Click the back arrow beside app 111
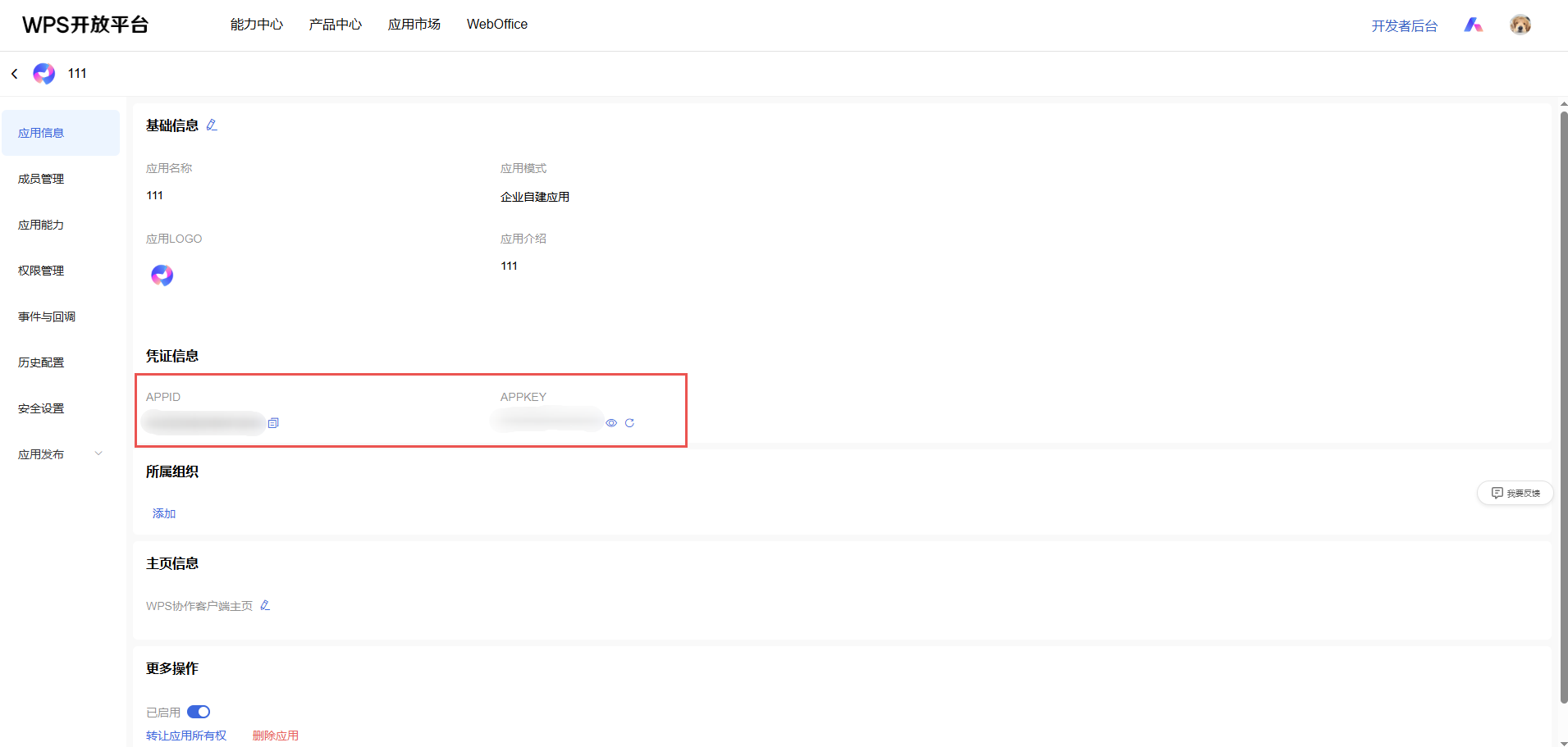The image size is (1568, 747). (x=15, y=74)
